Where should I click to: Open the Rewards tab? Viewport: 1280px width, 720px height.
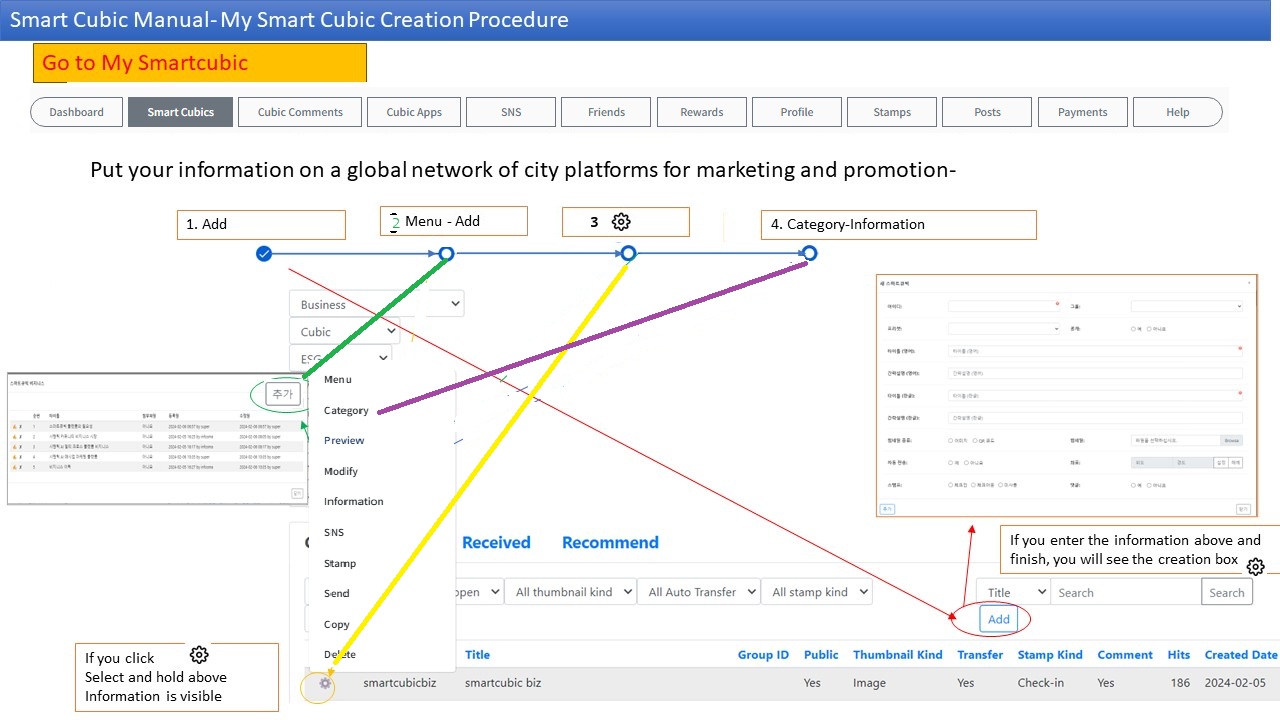click(701, 112)
